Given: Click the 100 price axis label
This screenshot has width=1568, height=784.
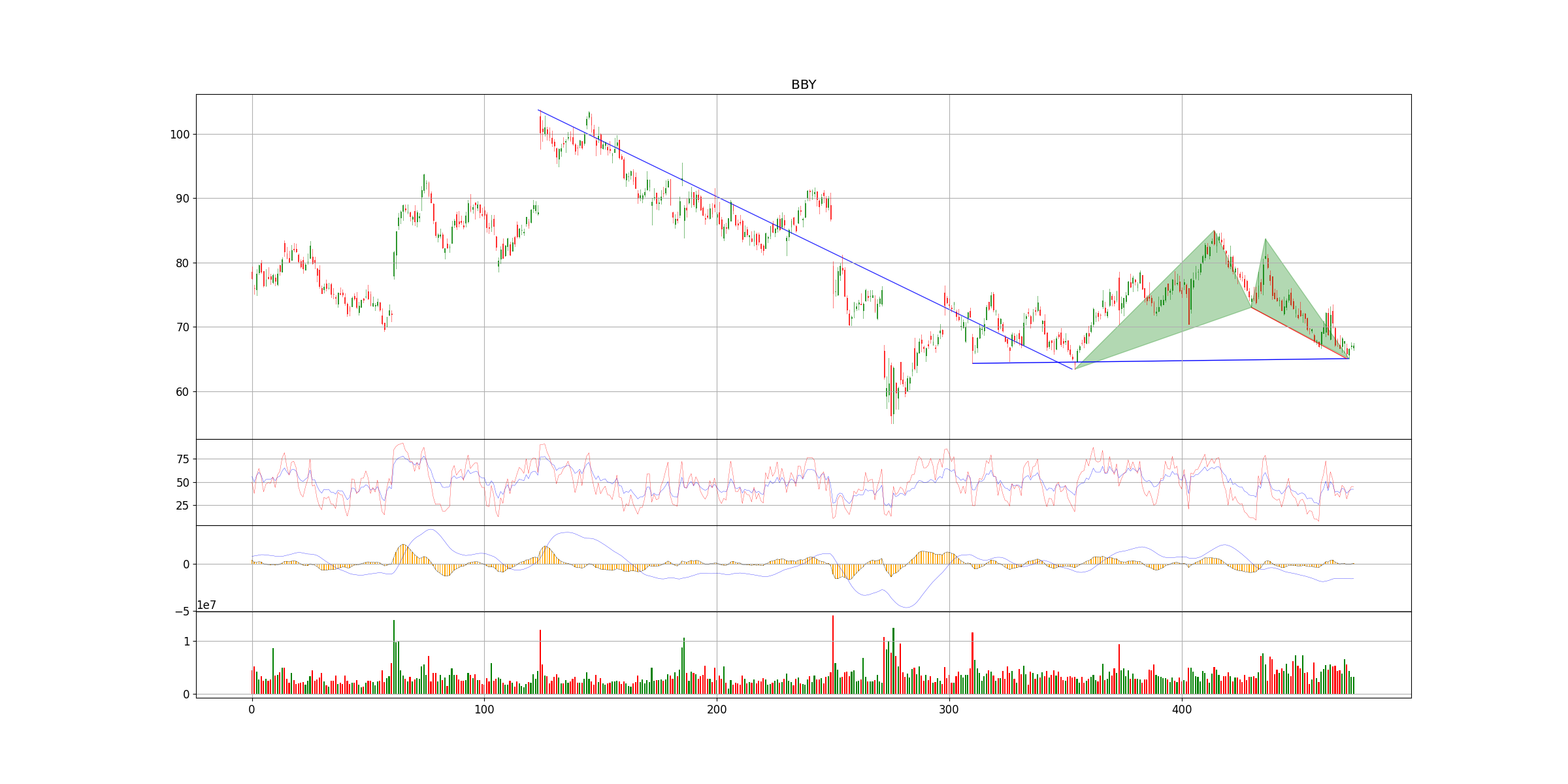Looking at the screenshot, I should pyautogui.click(x=180, y=135).
